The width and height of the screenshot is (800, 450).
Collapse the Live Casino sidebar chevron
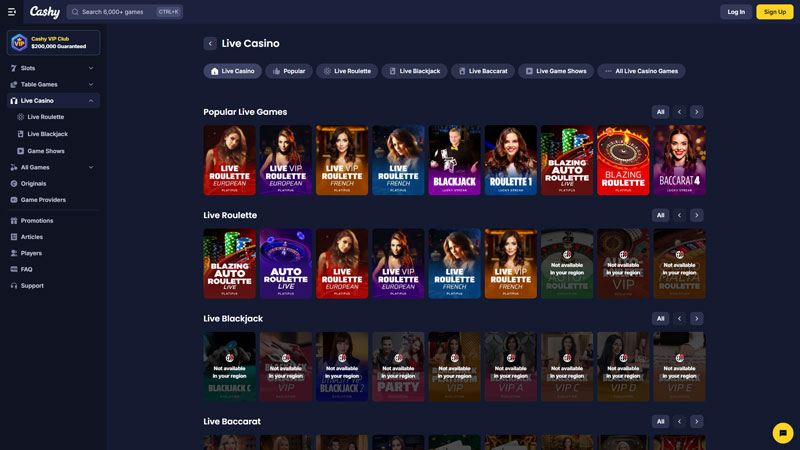[x=91, y=101]
